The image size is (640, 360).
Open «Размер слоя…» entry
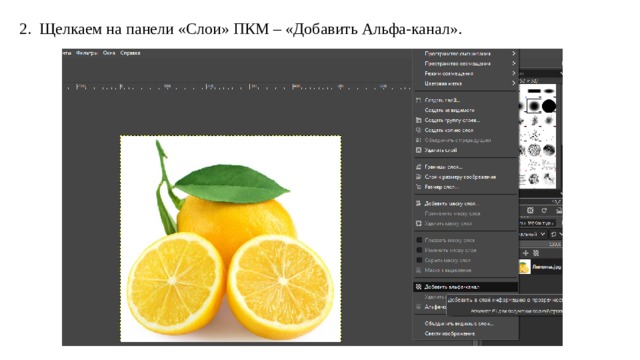pyautogui.click(x=465, y=187)
